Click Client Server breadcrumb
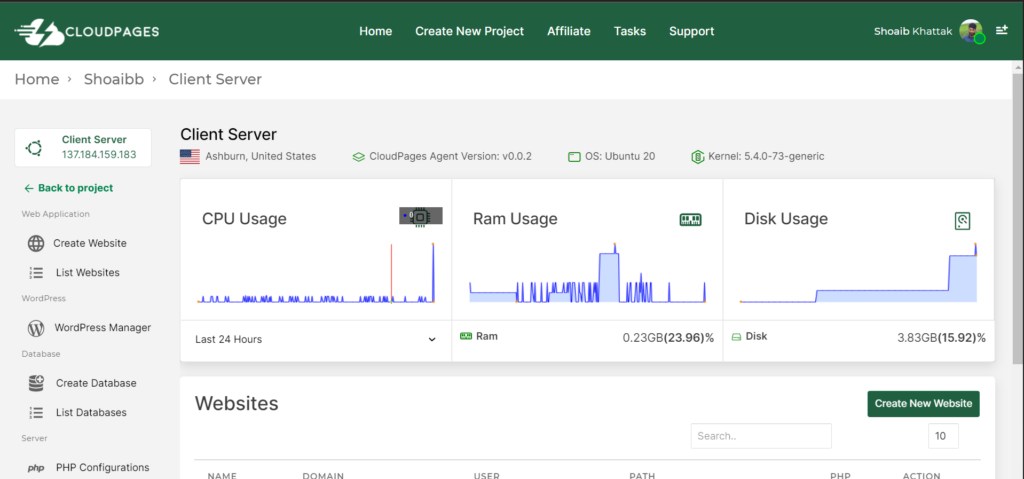 215,80
